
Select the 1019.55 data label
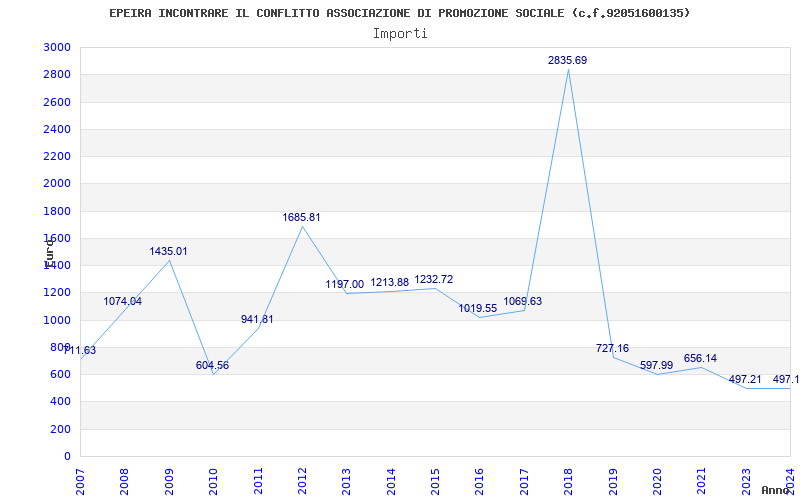478,309
